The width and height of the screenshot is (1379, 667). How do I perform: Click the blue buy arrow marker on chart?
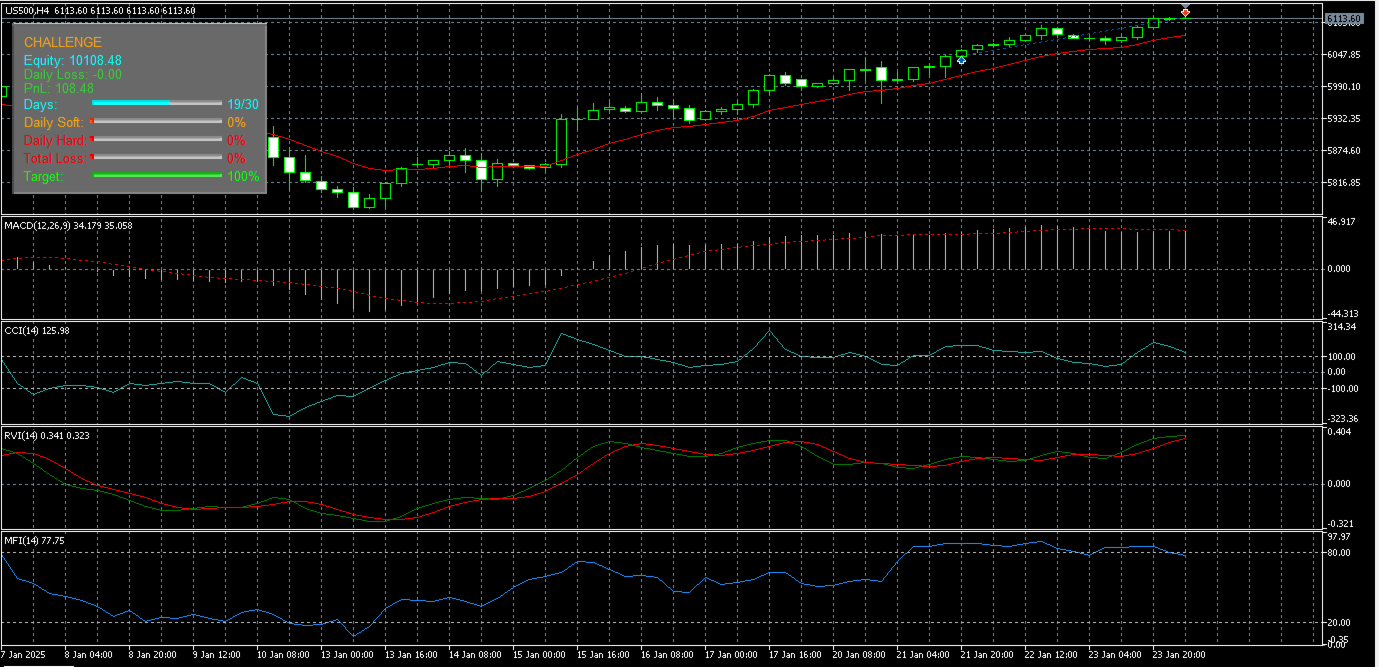click(961, 60)
